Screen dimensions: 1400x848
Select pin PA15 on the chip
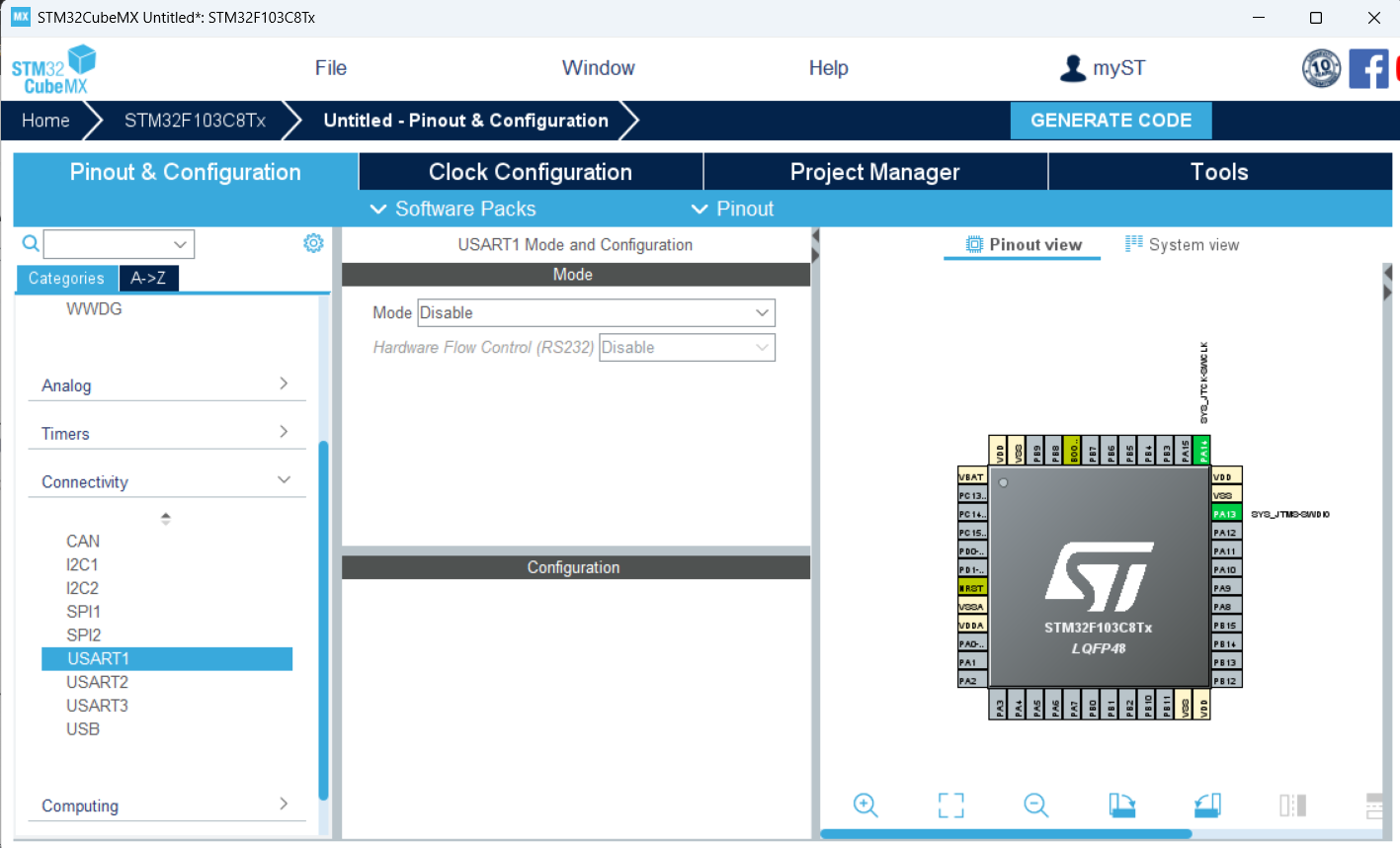pyautogui.click(x=1185, y=451)
